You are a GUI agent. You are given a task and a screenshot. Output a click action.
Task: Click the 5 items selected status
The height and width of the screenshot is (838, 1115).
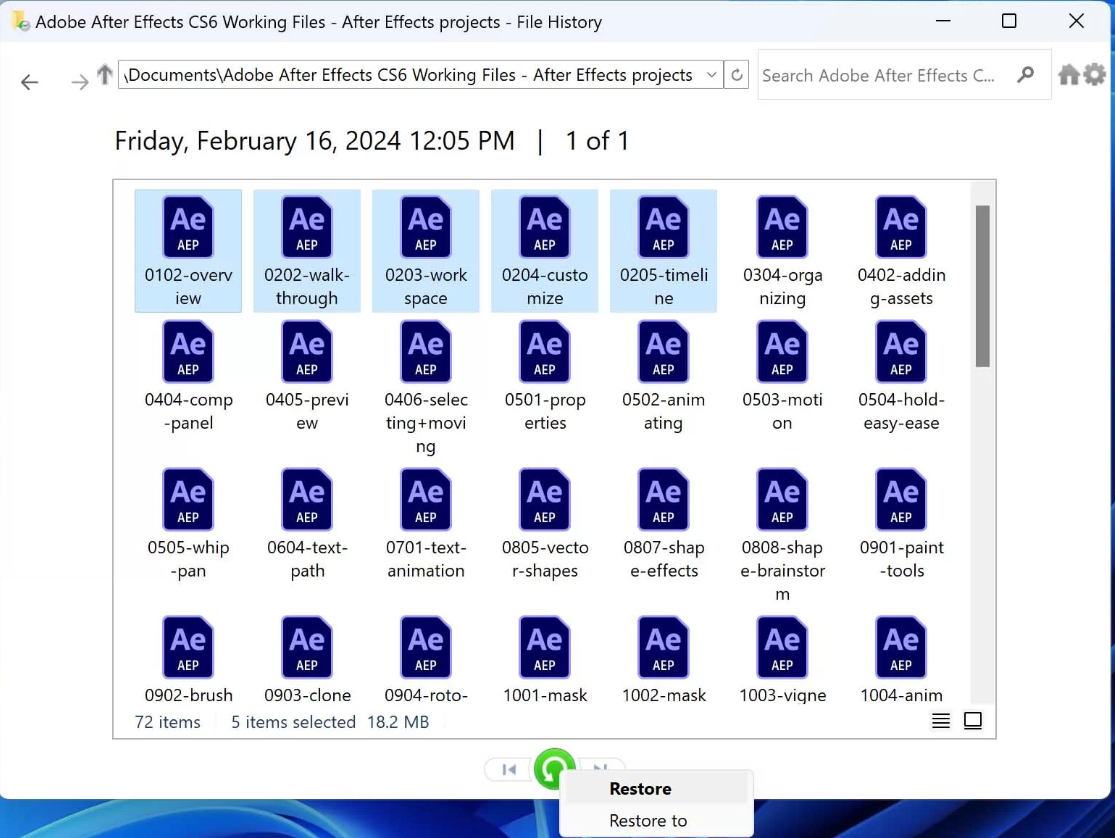293,722
